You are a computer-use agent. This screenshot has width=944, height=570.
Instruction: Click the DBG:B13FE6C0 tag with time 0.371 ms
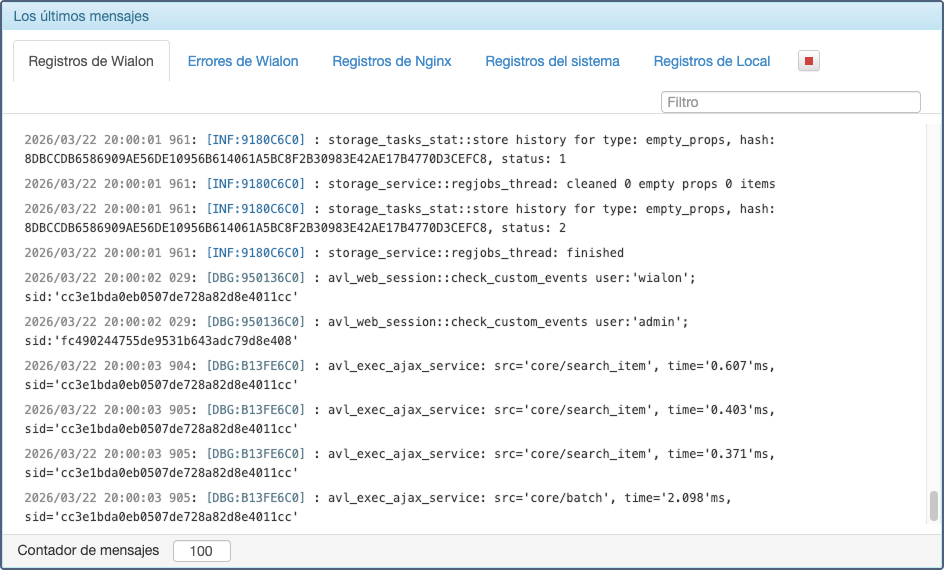tap(255, 454)
